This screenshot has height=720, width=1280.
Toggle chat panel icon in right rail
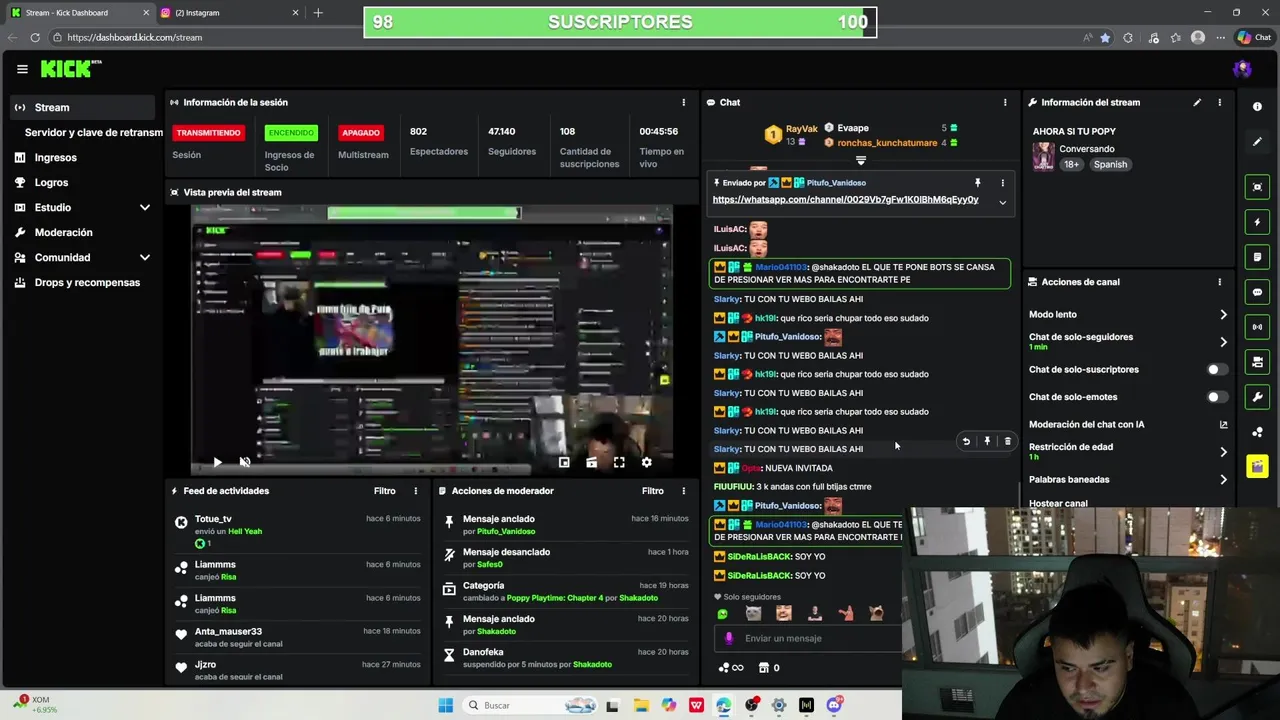pyautogui.click(x=1257, y=292)
